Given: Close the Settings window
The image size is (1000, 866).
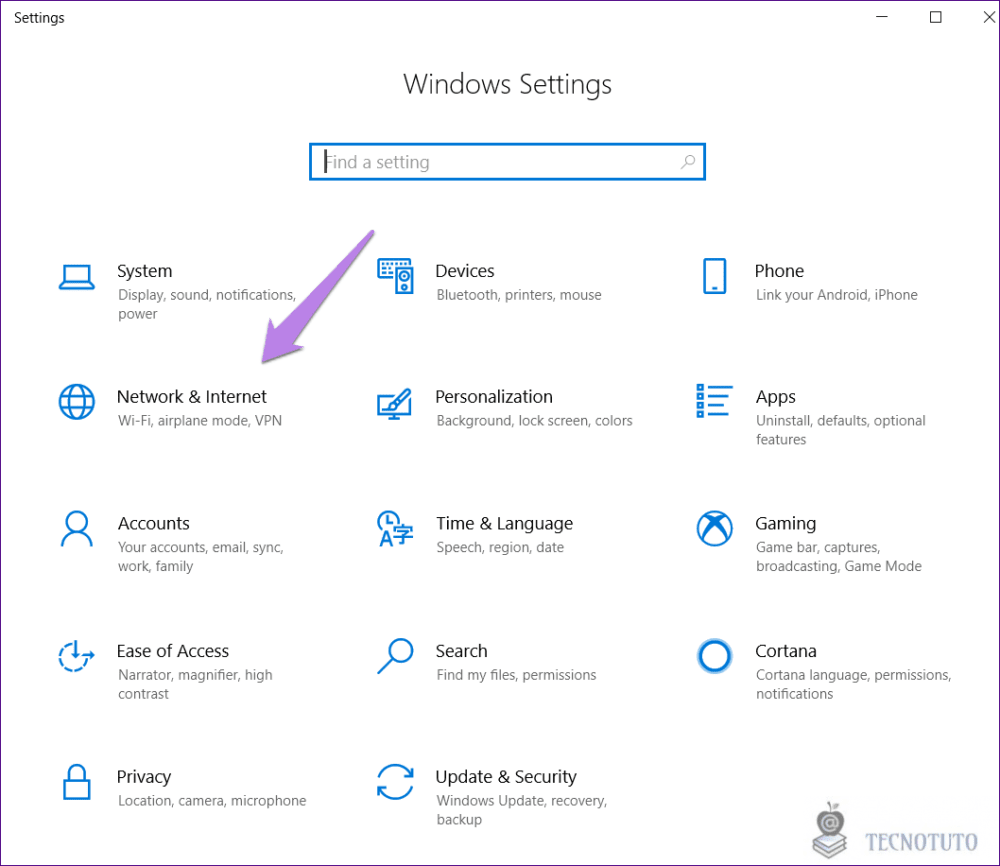Looking at the screenshot, I should click(989, 17).
